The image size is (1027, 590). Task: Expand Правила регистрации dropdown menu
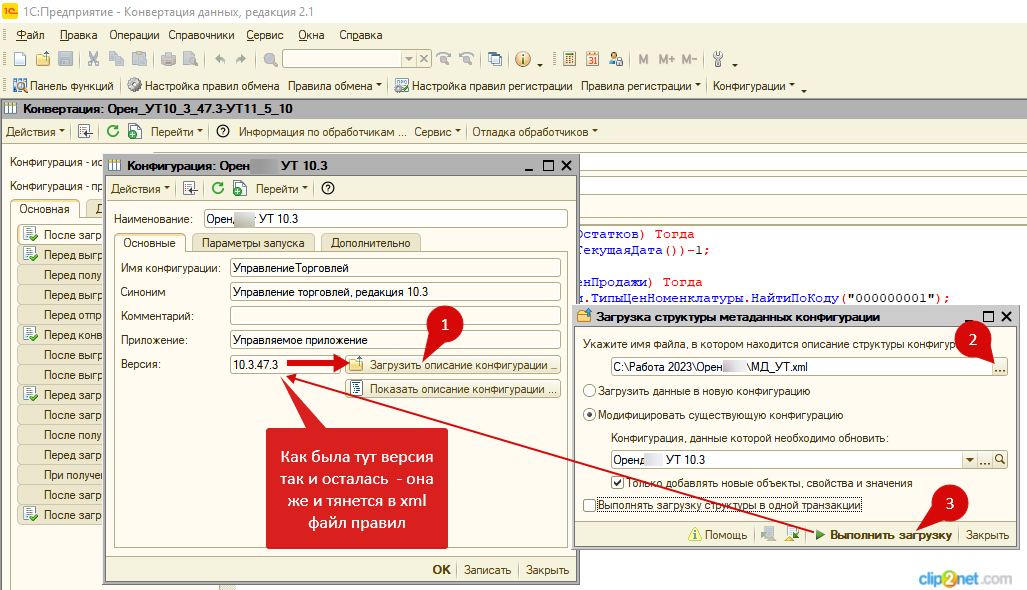pos(641,86)
